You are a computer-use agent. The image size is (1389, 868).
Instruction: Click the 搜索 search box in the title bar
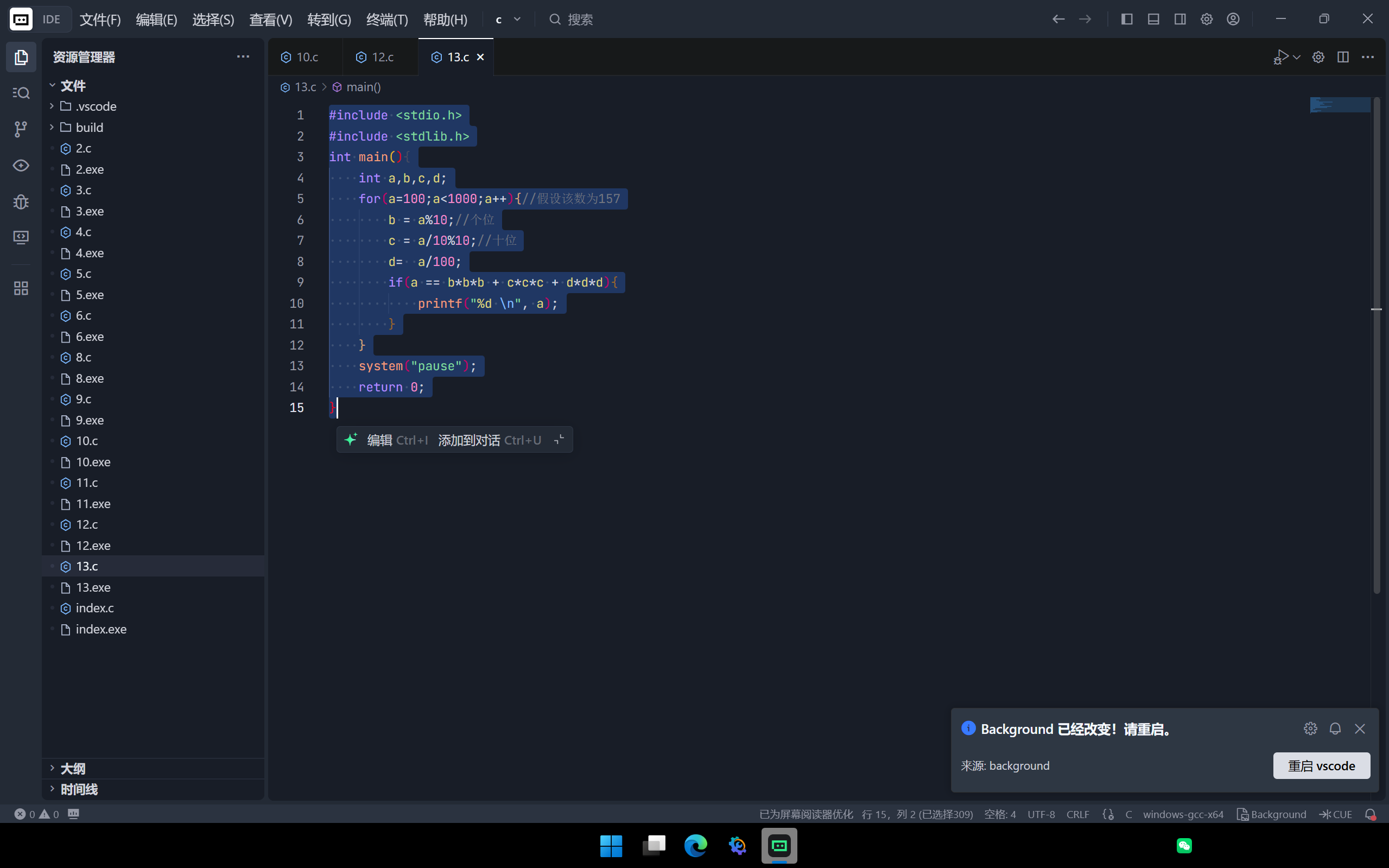point(580,20)
